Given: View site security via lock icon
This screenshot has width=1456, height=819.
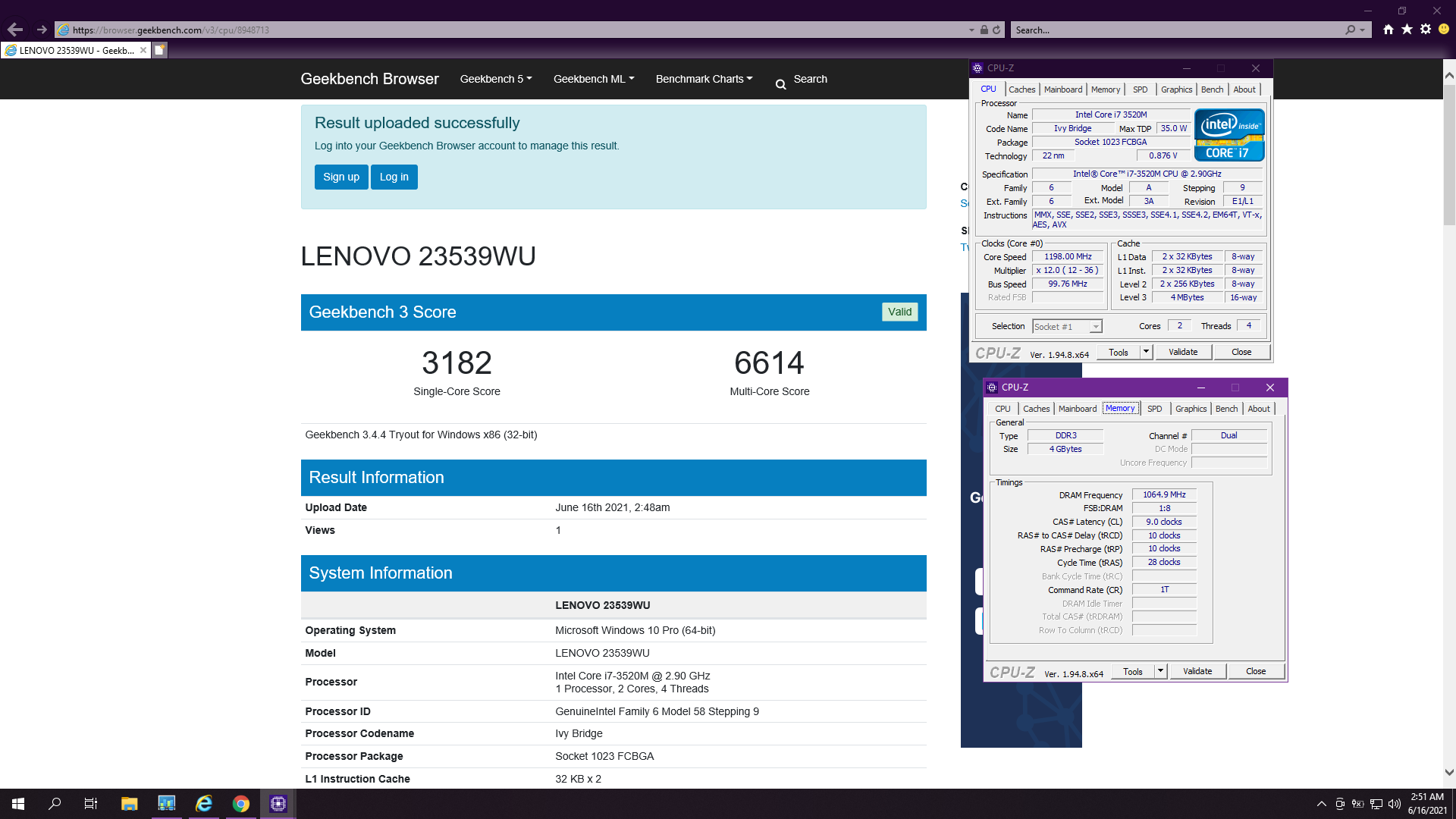Looking at the screenshot, I should tap(984, 30).
